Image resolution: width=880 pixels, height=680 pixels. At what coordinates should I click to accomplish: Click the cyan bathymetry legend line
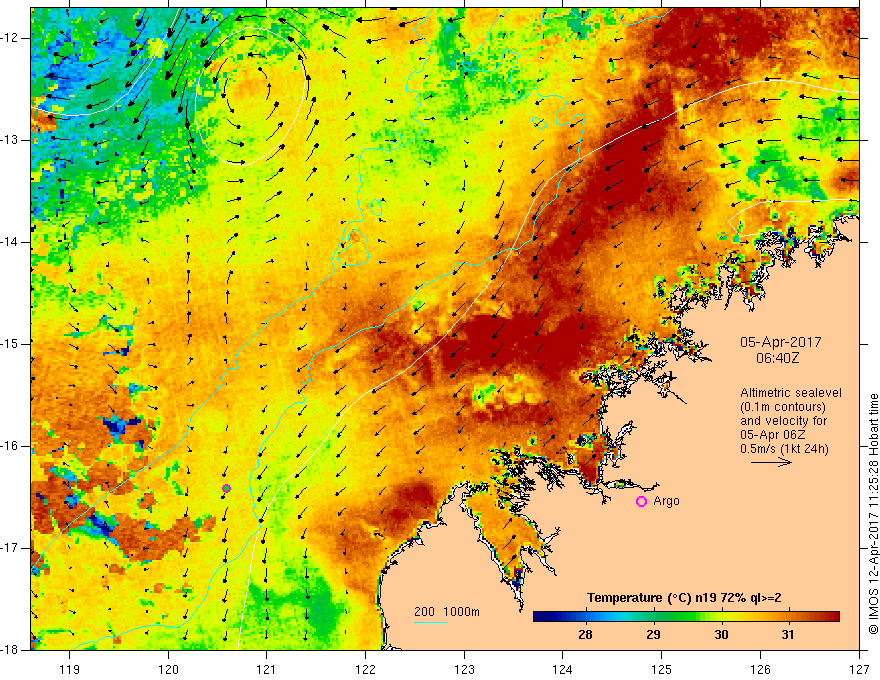point(430,622)
